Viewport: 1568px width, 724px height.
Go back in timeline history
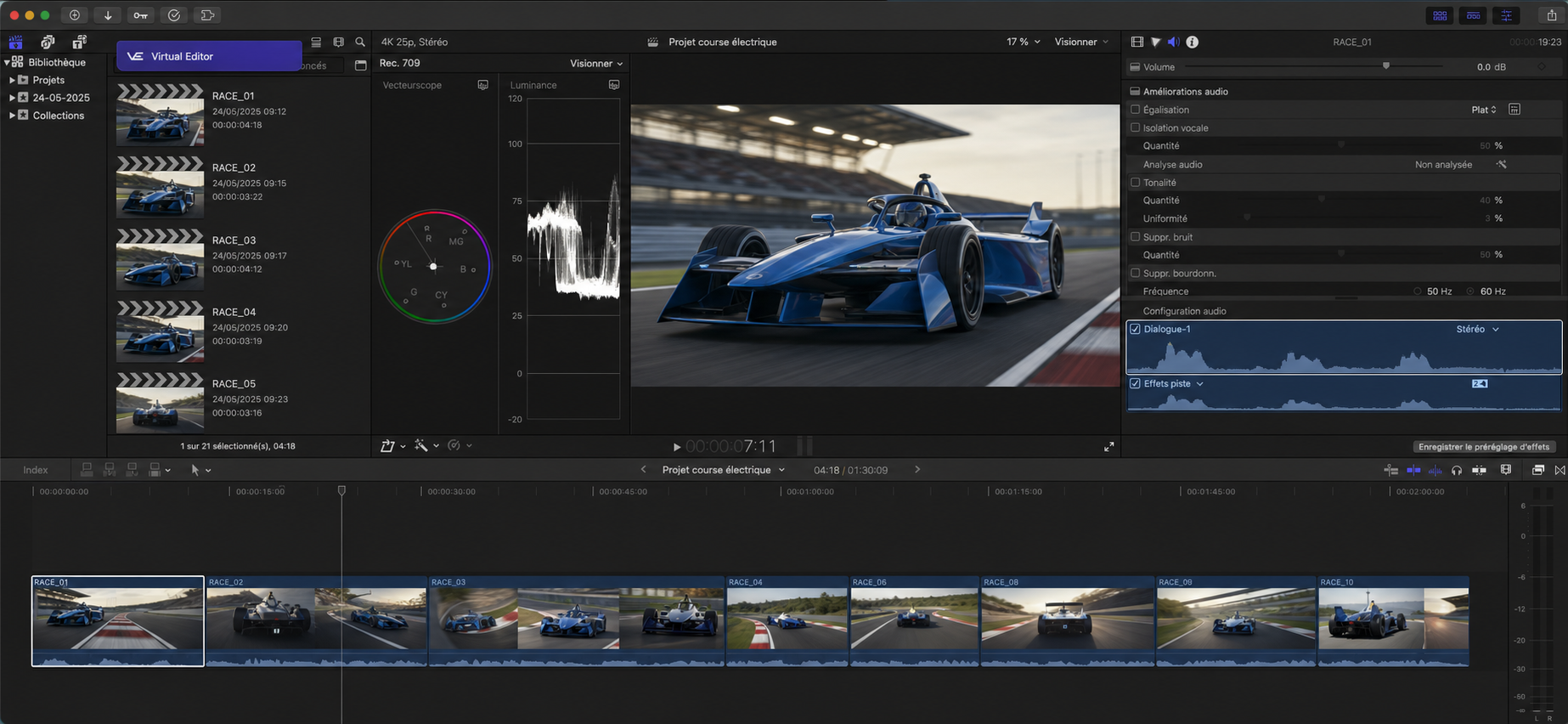(643, 469)
